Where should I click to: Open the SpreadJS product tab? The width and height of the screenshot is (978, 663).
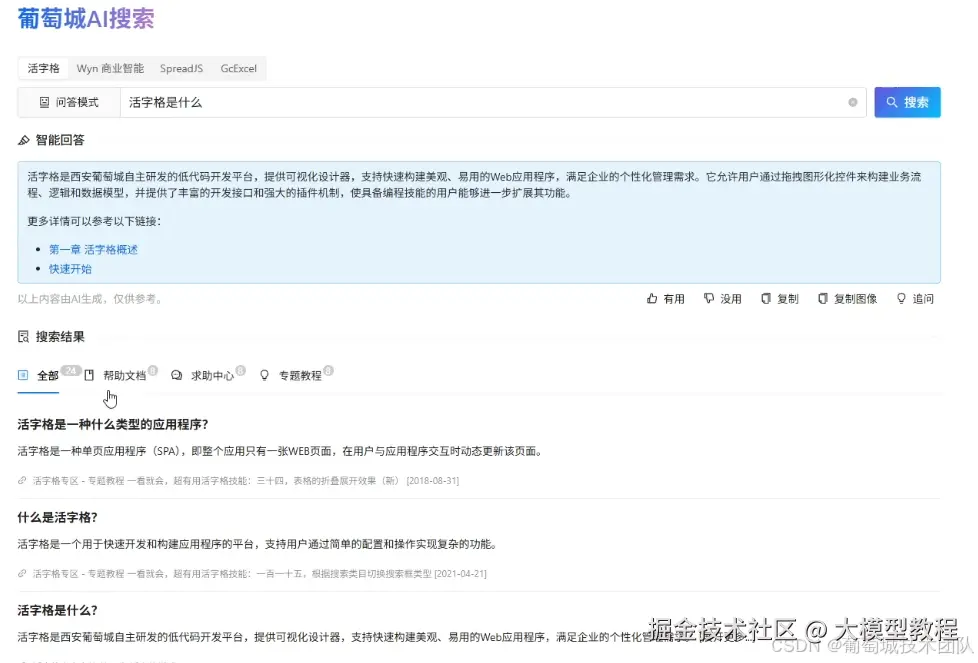point(181,68)
